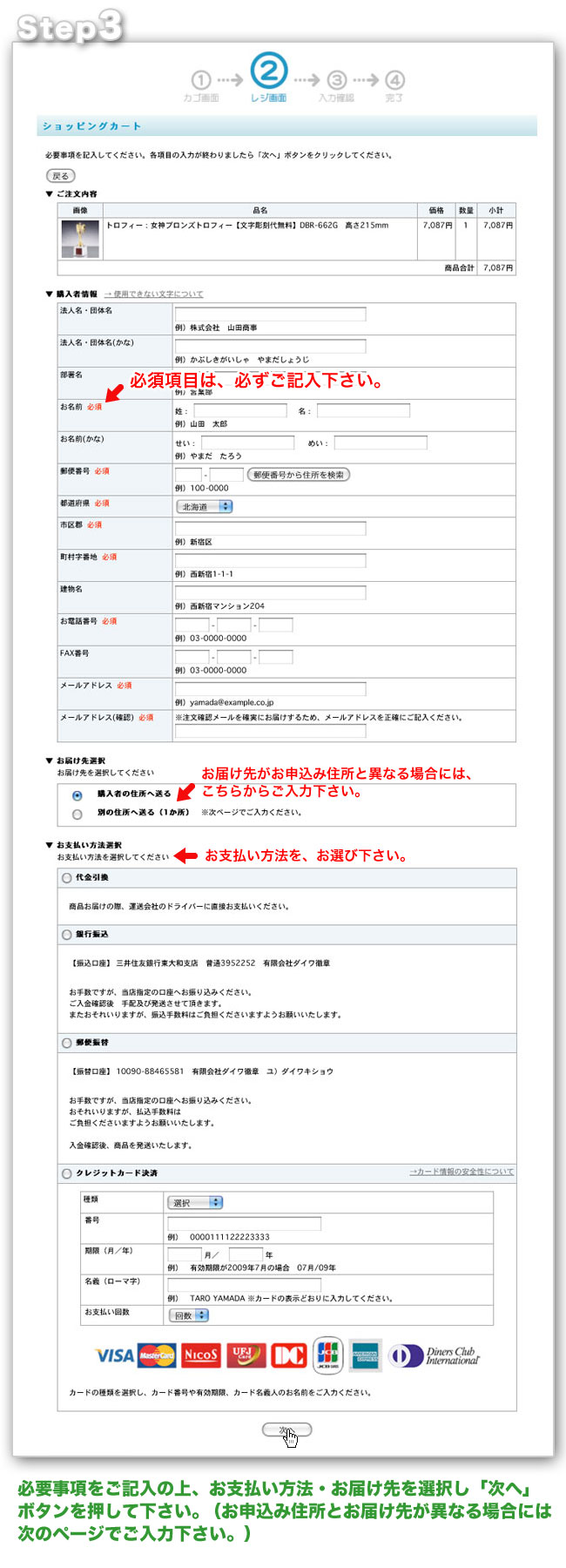Select 別の住所へ送る（1か所） radio button

pos(77,814)
